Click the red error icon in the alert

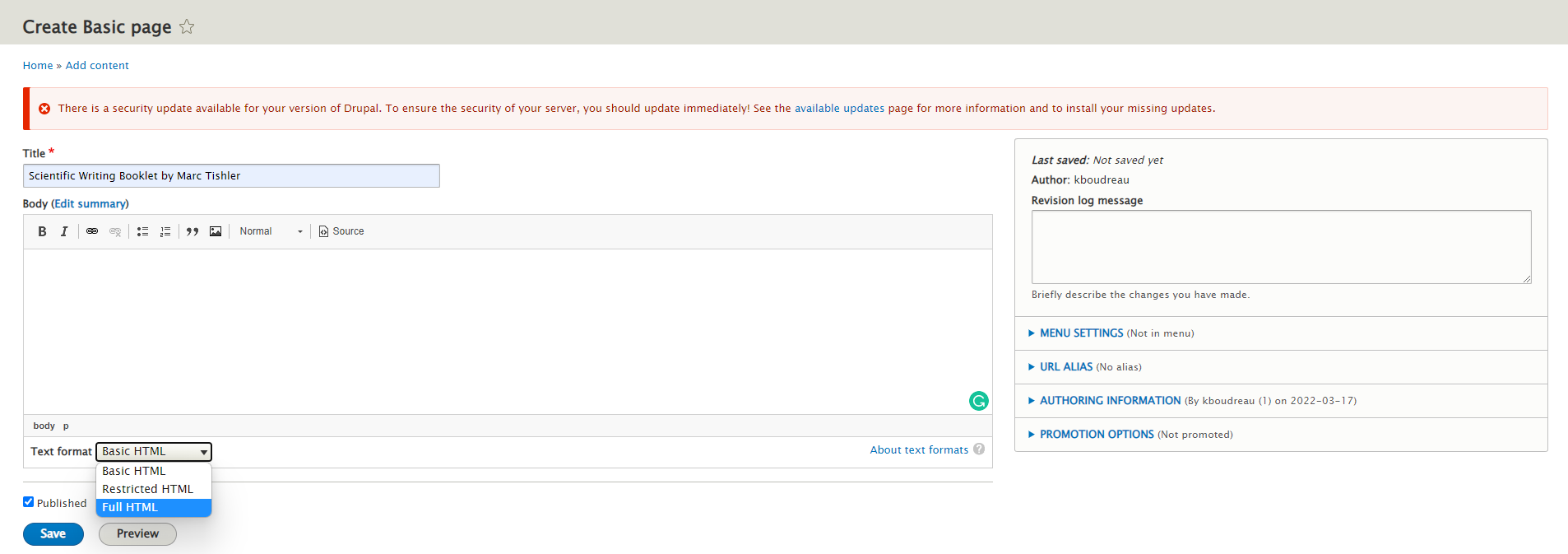(x=44, y=109)
